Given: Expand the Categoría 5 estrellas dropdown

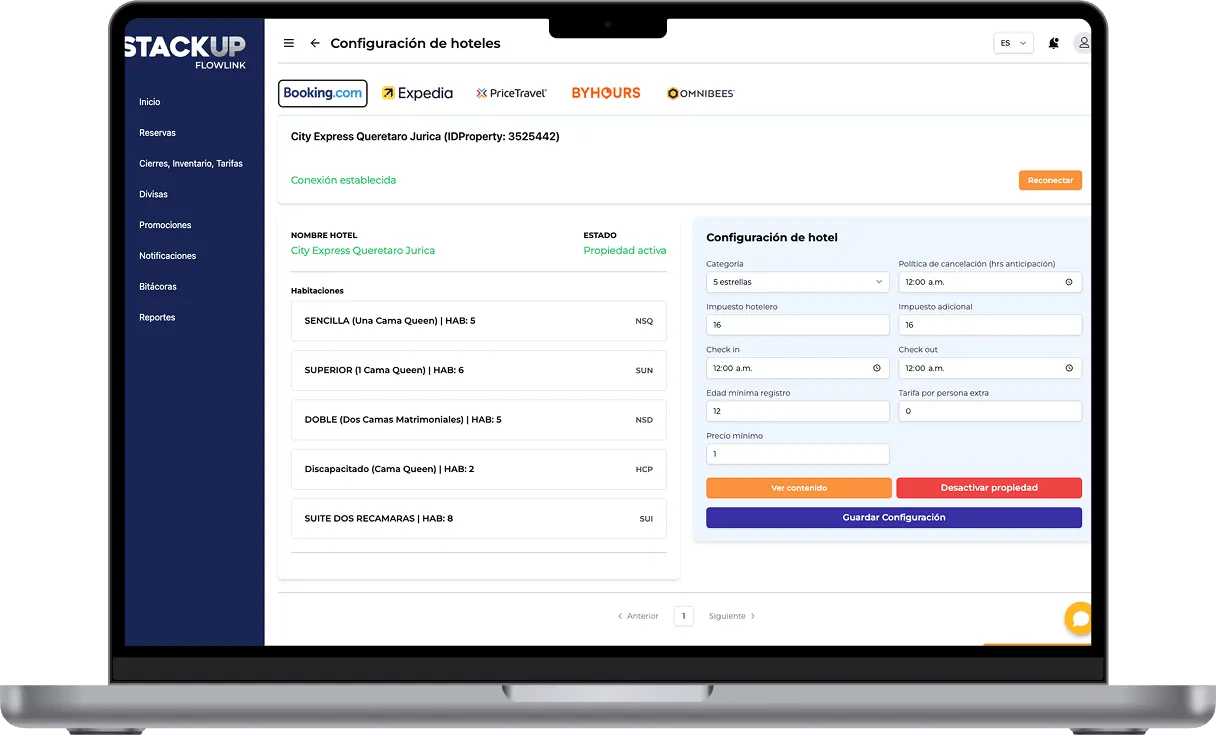Looking at the screenshot, I should coord(798,282).
